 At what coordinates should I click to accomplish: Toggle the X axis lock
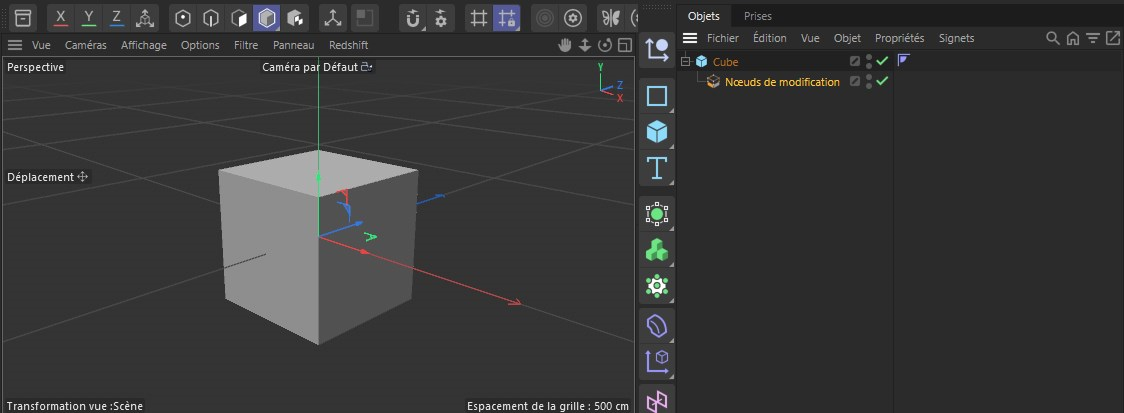pos(62,17)
